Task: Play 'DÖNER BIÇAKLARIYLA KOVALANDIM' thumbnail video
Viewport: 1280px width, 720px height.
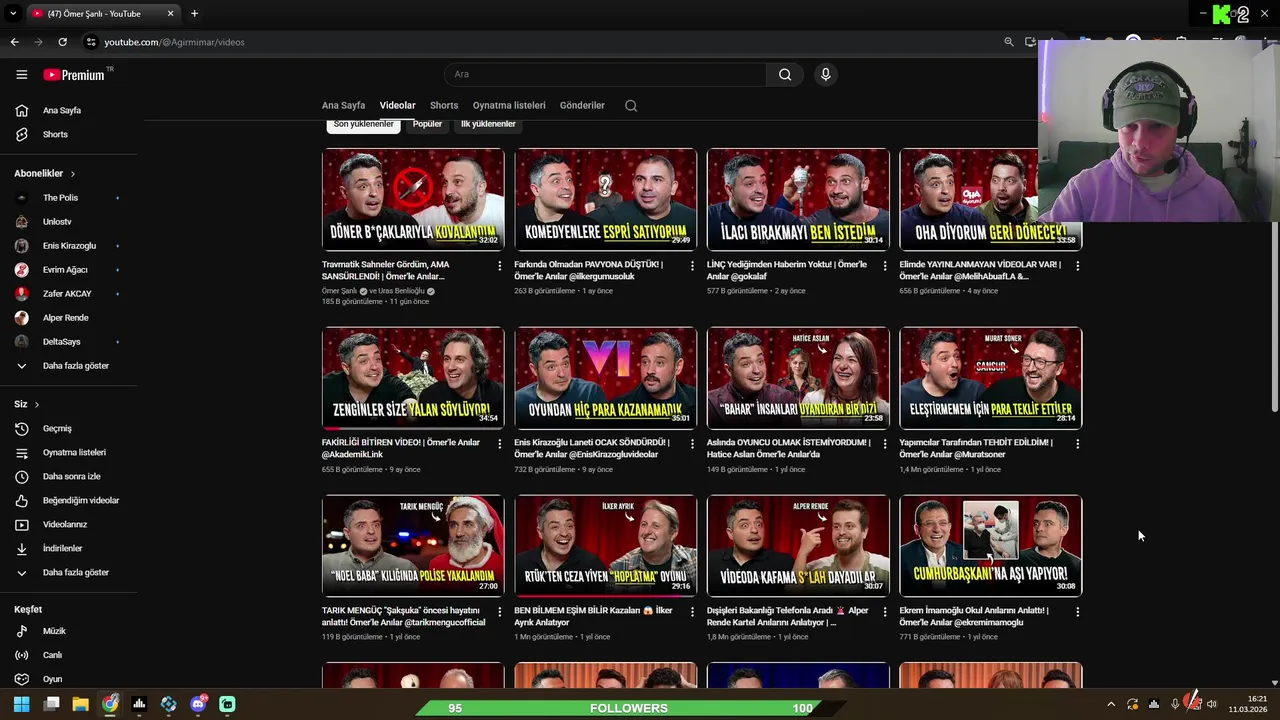Action: (x=413, y=199)
